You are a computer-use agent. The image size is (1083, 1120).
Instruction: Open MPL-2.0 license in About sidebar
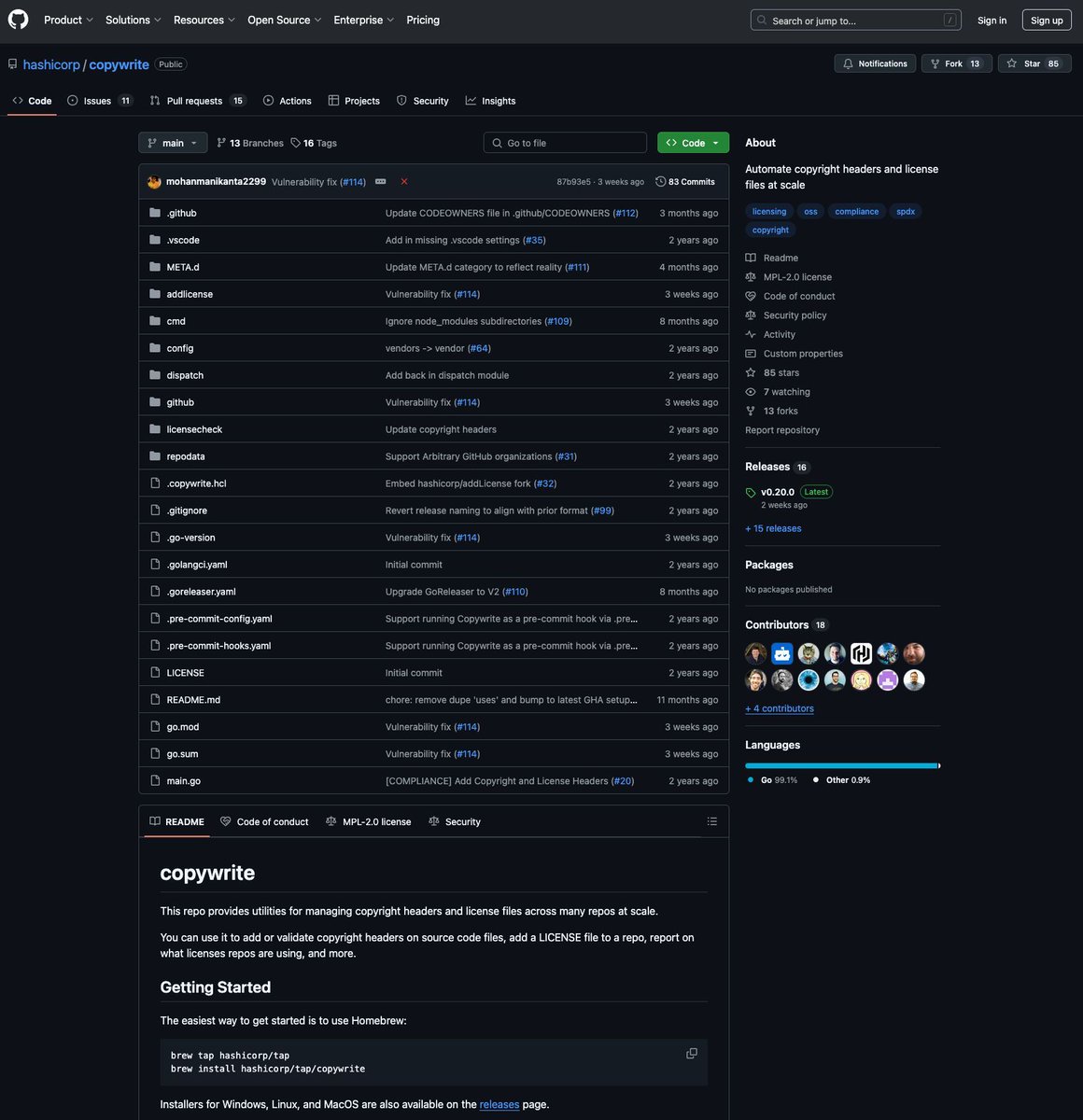click(x=789, y=277)
